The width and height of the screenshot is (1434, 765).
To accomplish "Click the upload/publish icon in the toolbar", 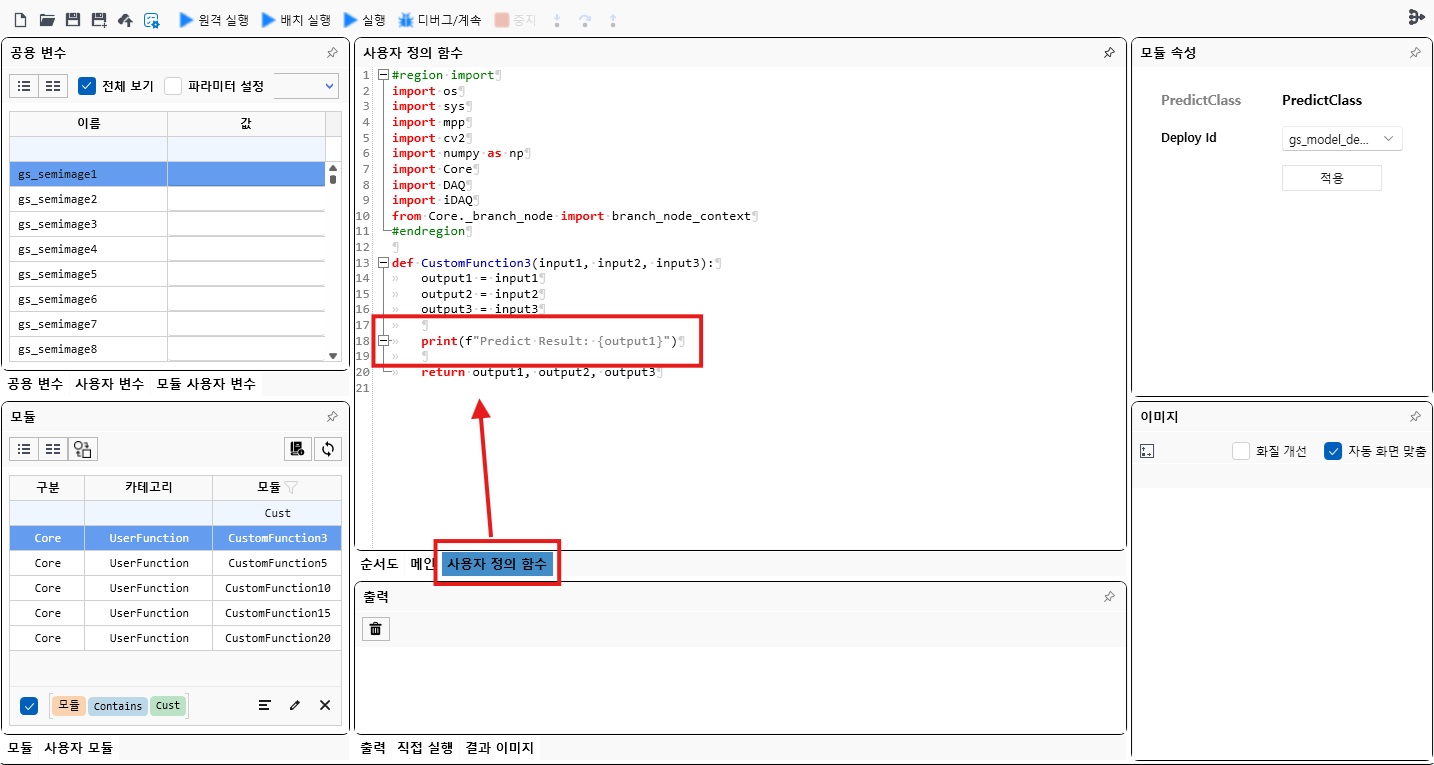I will (124, 19).
